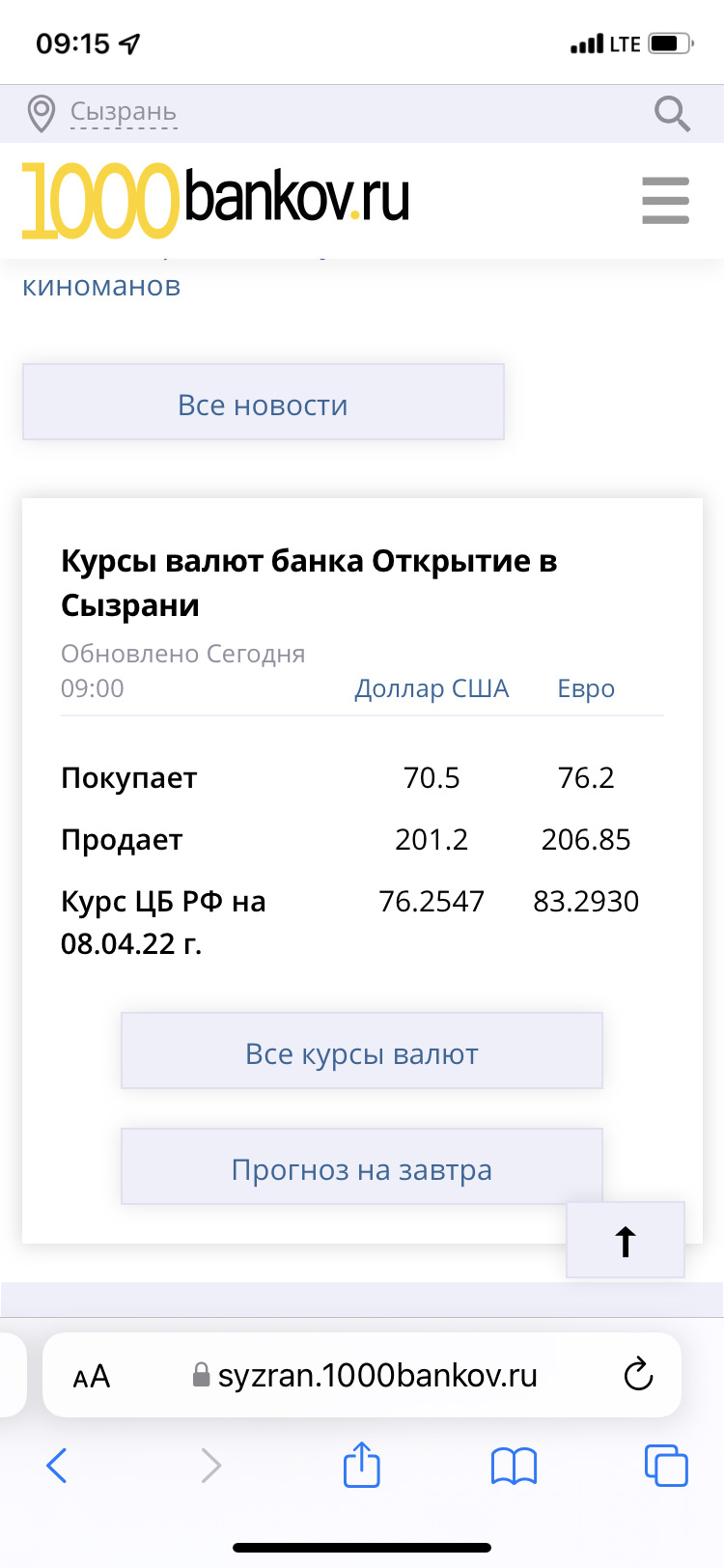Screen dimensions: 724x1568
Task: Open Safari bookmarks
Action: [514, 1466]
